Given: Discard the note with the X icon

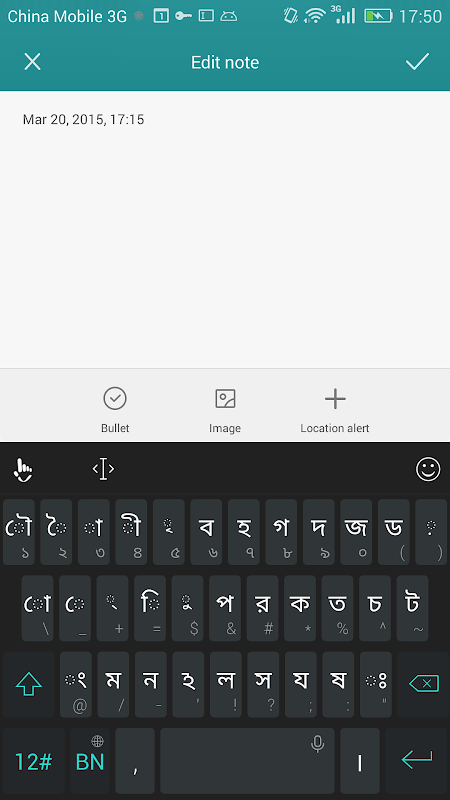Looking at the screenshot, I should [32, 62].
